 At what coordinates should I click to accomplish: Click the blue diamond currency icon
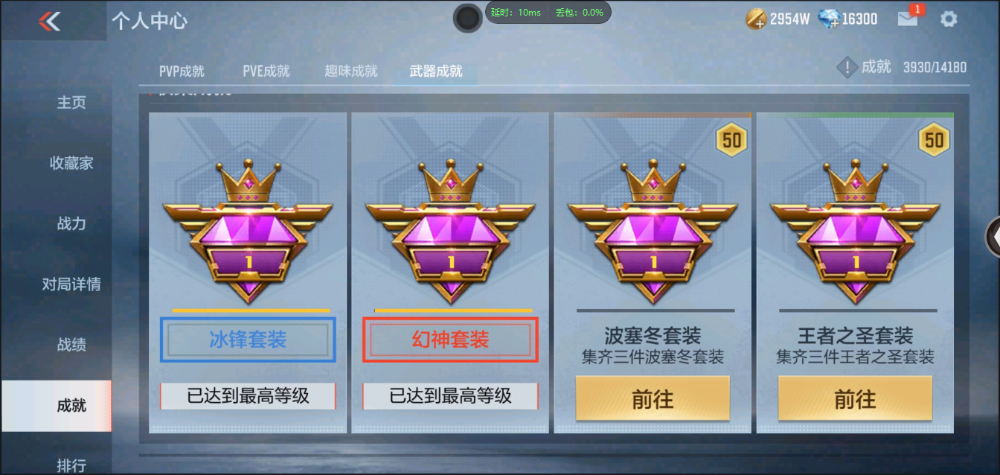(828, 19)
